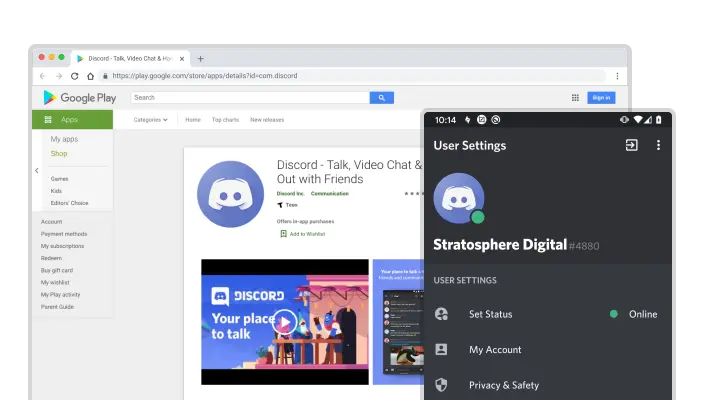Click the Discord Inc. developer link
704x400 pixels.
(290, 193)
